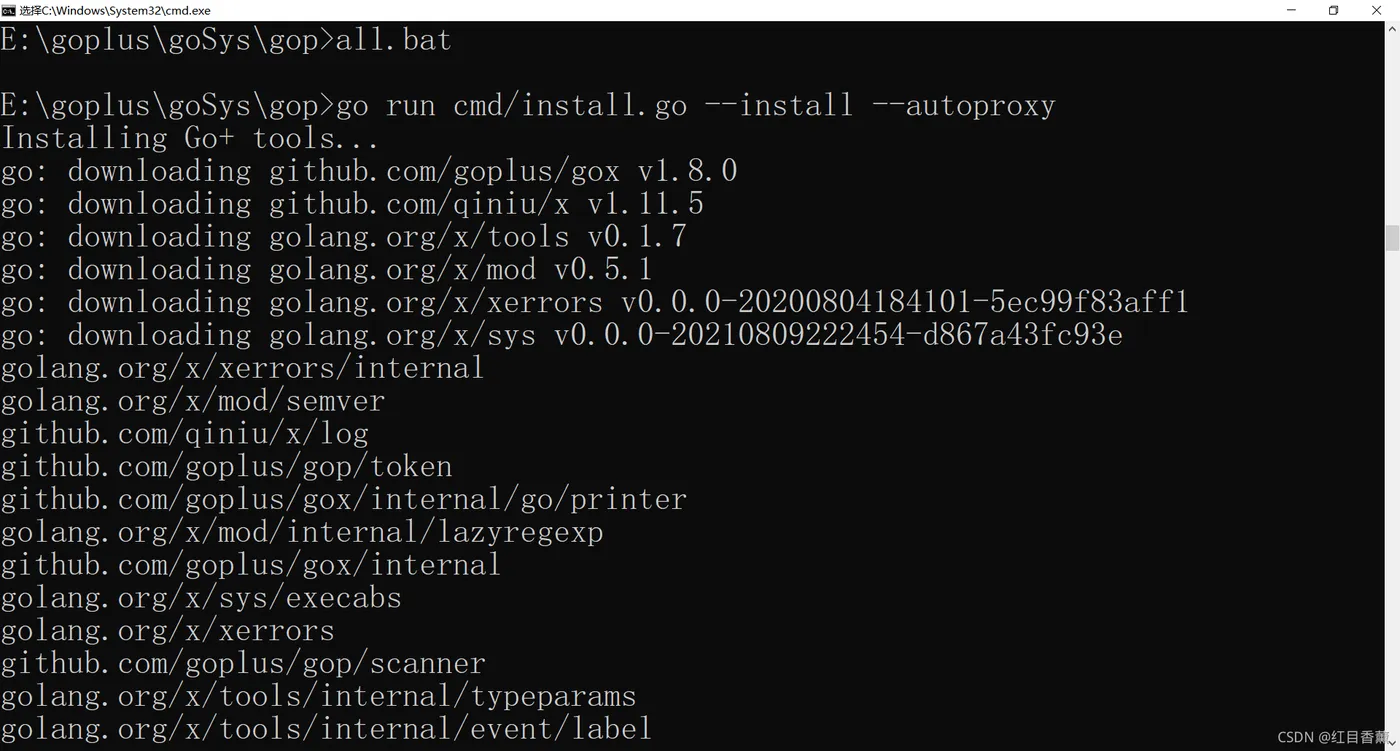Minimize the command prompt window
The image size is (1400, 751).
[1290, 10]
